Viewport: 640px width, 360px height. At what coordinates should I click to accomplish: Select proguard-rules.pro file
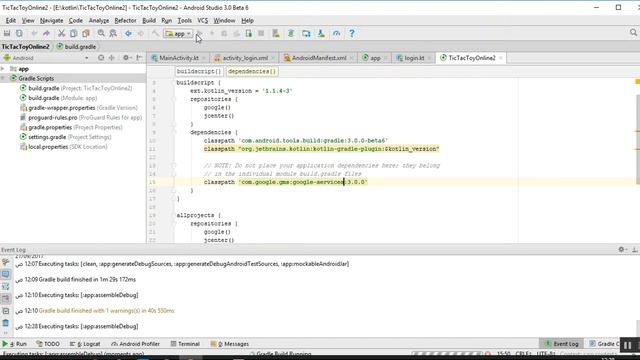81,118
